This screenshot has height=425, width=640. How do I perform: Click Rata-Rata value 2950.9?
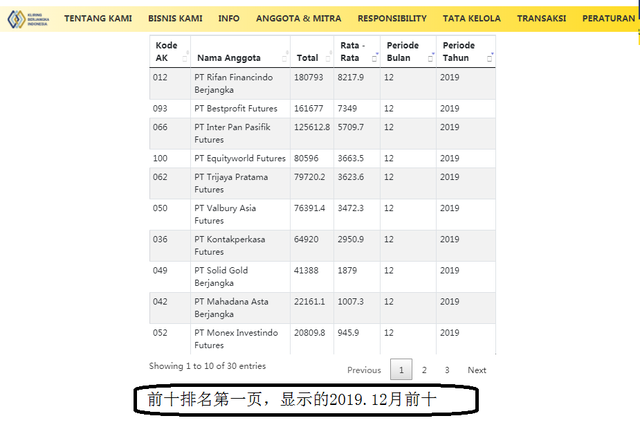[351, 239]
